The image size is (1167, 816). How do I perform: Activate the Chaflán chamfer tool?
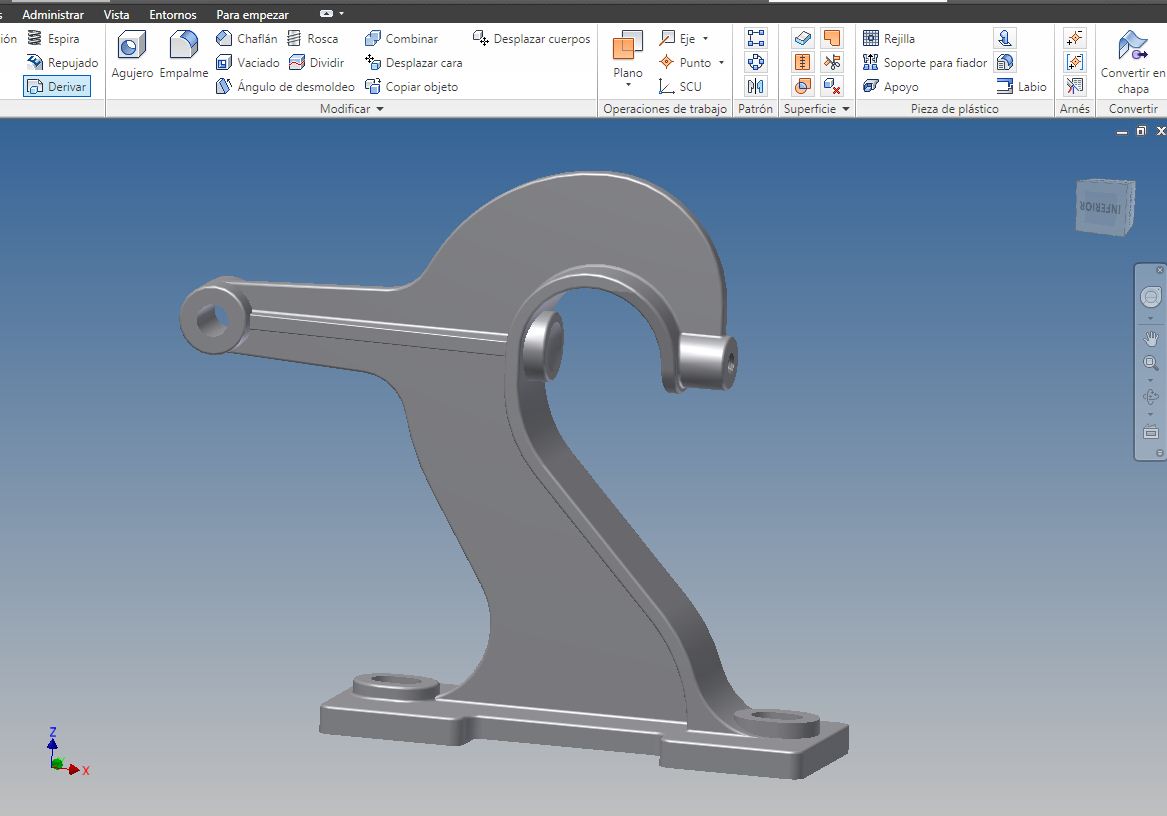point(247,39)
